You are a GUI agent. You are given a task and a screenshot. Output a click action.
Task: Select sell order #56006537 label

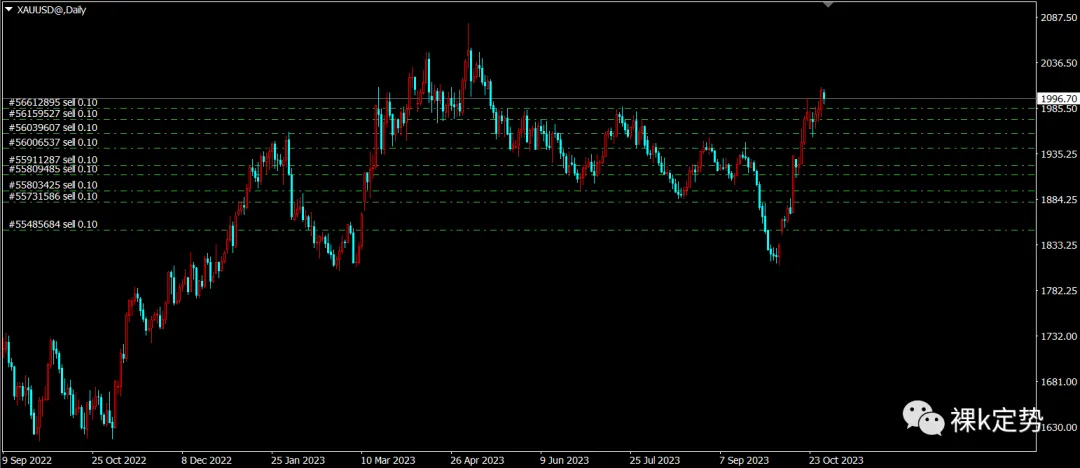(53, 143)
